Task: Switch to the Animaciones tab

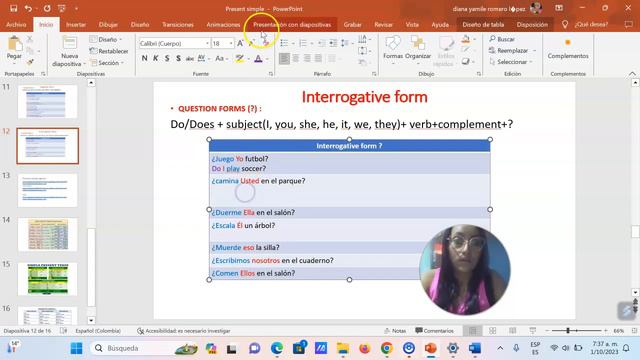Action: click(x=223, y=24)
